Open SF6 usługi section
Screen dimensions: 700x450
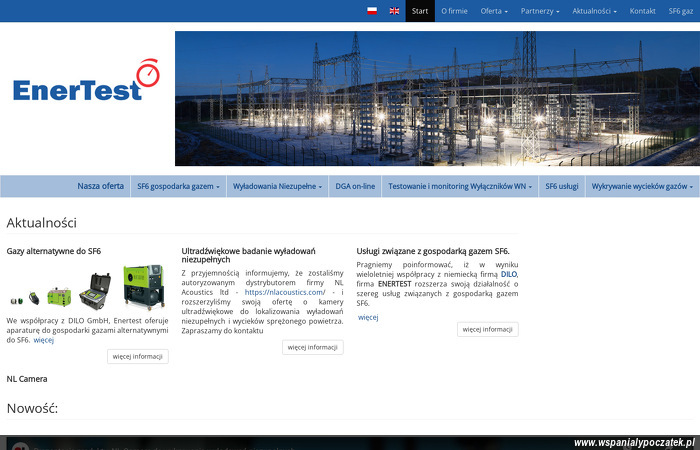tap(562, 186)
